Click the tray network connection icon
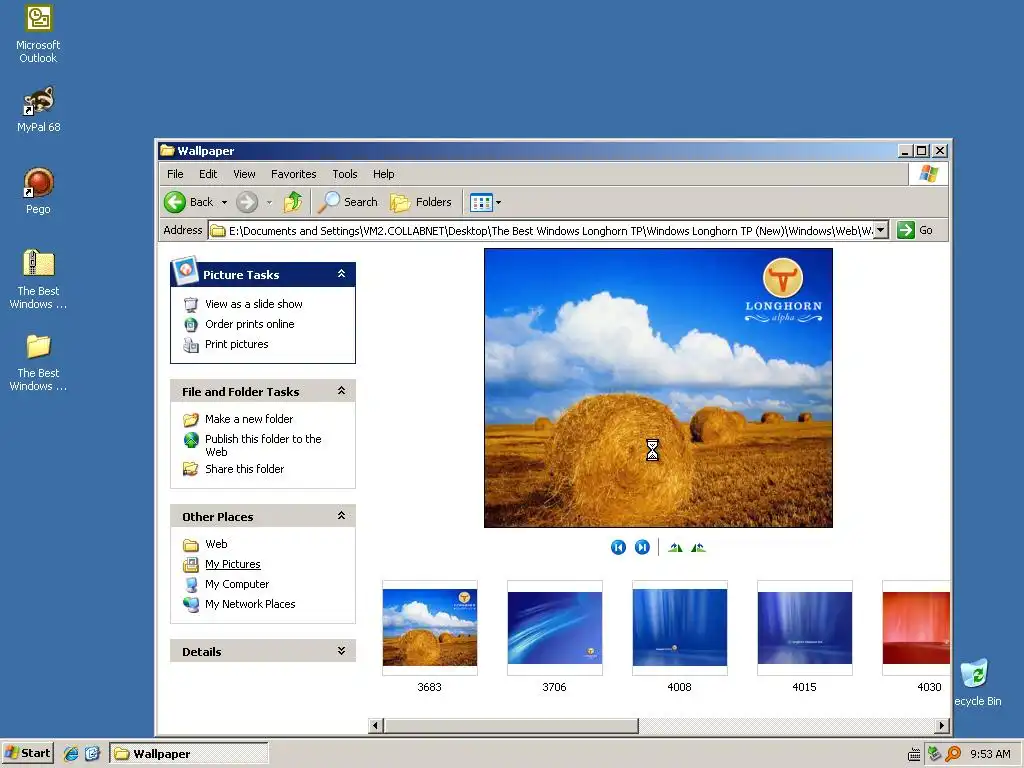Image resolution: width=1024 pixels, height=768 pixels. 935,754
